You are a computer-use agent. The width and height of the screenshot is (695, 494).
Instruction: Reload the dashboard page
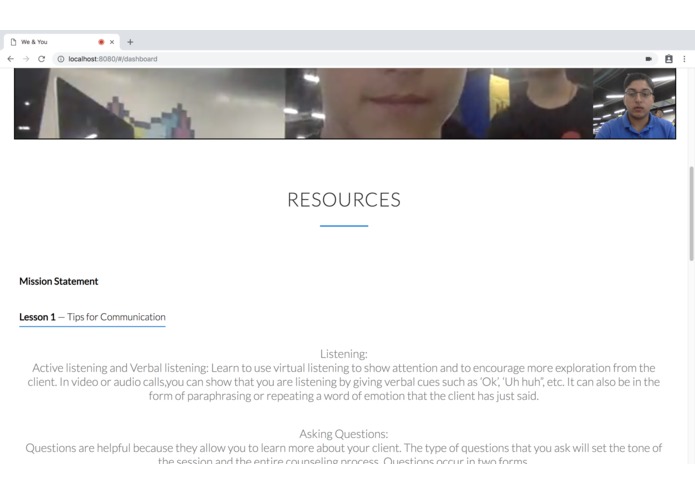(41, 59)
